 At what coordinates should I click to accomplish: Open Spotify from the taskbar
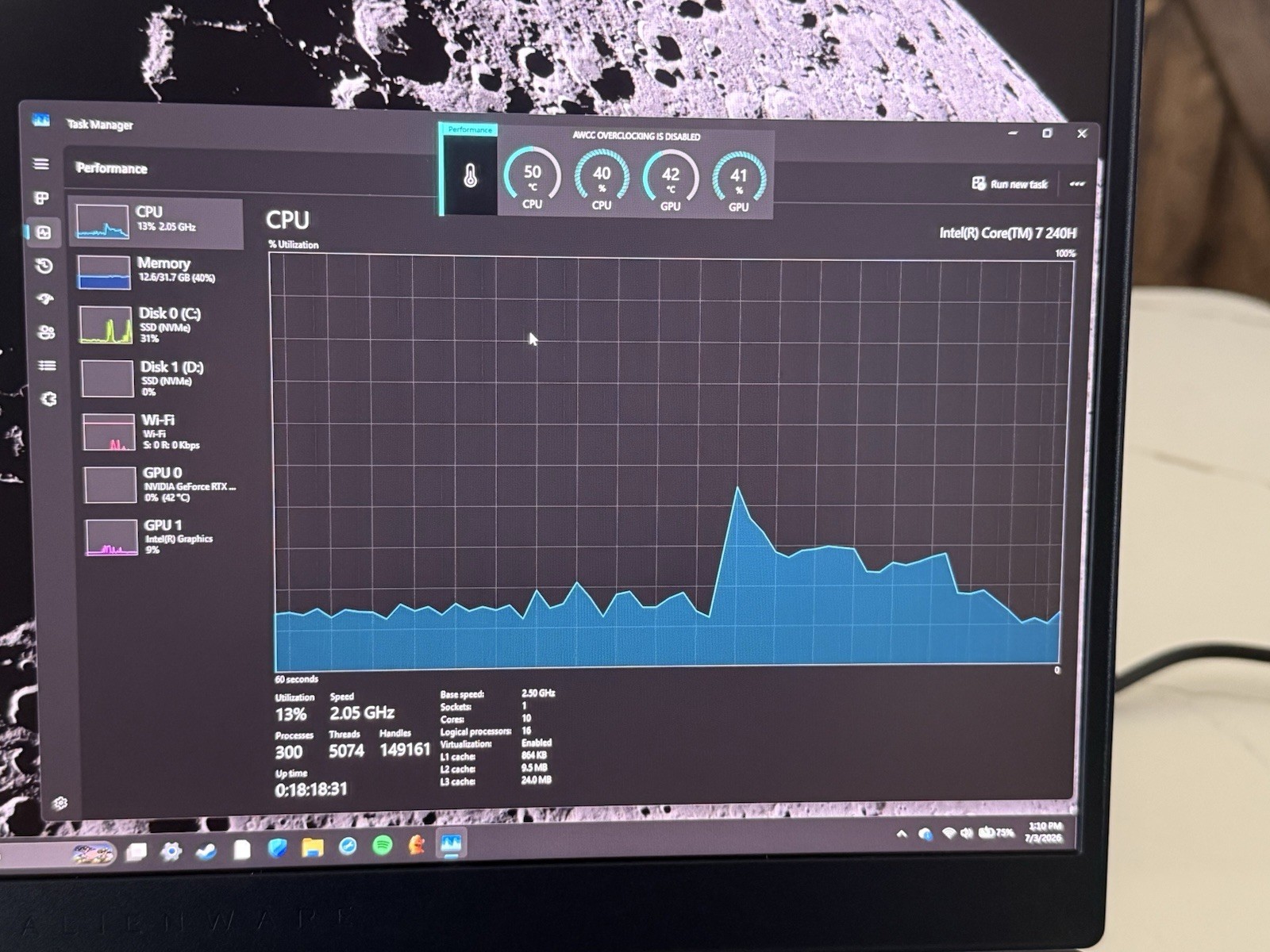pos(383,846)
